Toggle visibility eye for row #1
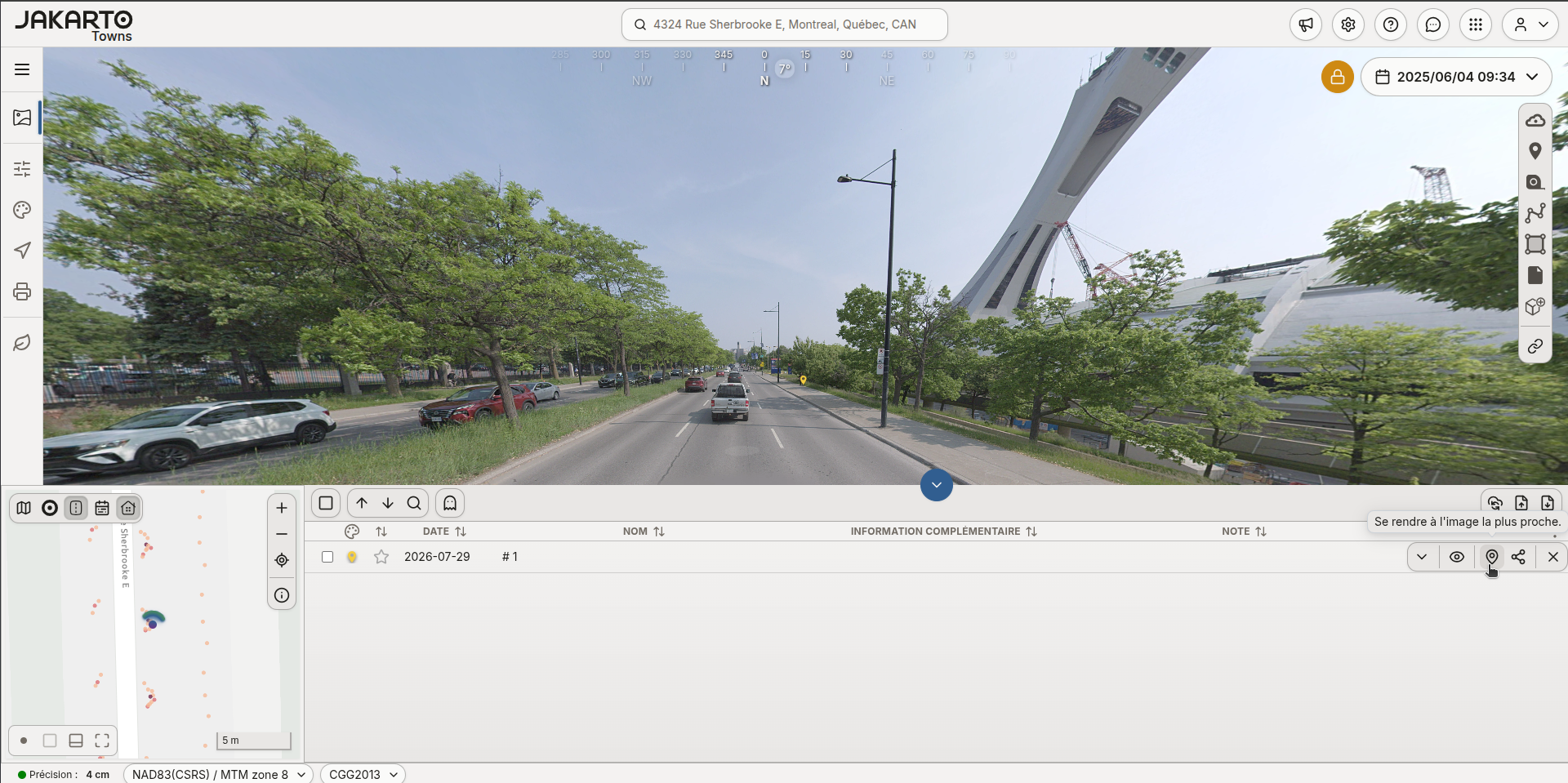The image size is (1568, 783). tap(1457, 557)
